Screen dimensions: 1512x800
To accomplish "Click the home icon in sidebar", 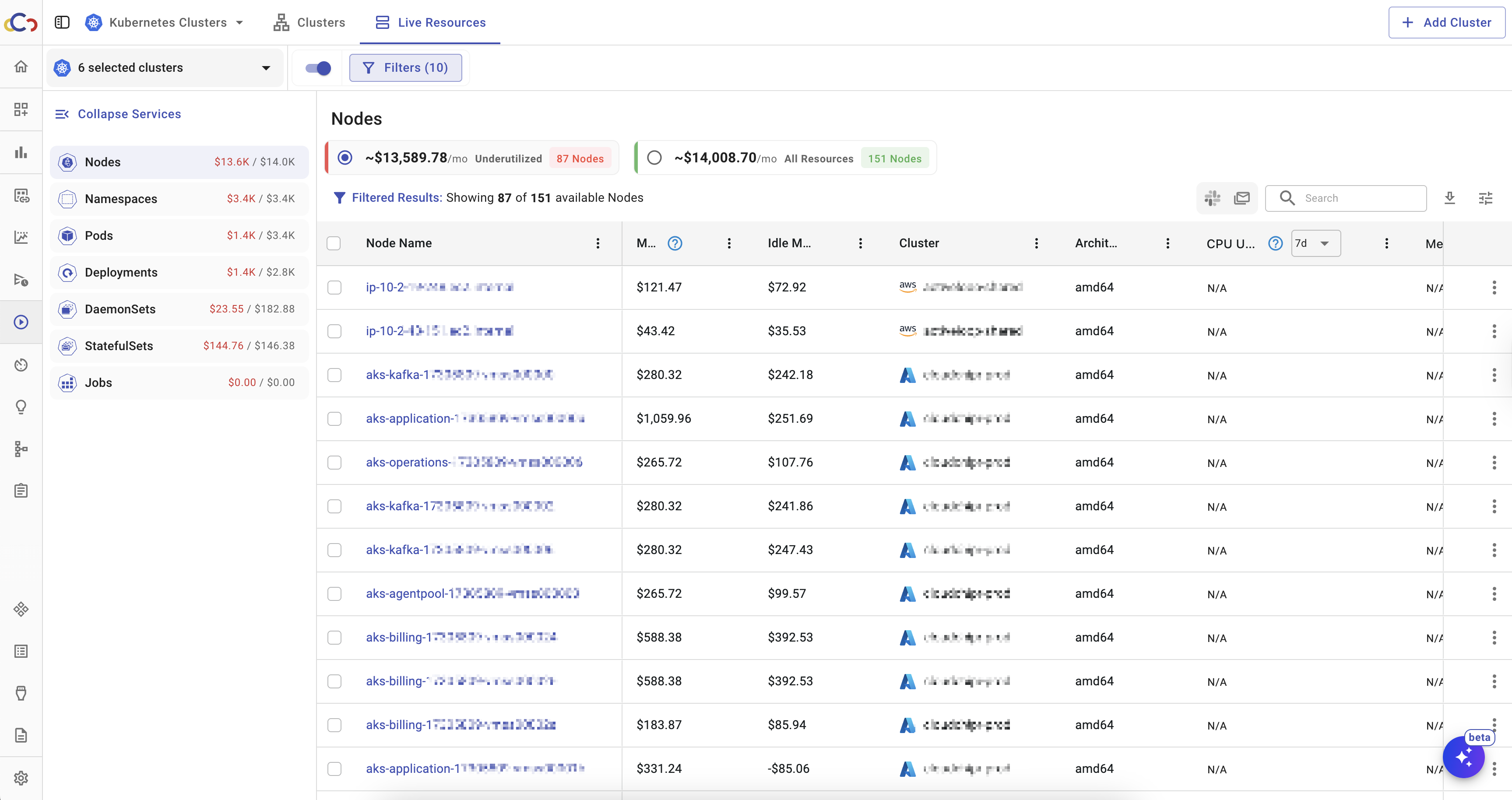I will [x=21, y=67].
